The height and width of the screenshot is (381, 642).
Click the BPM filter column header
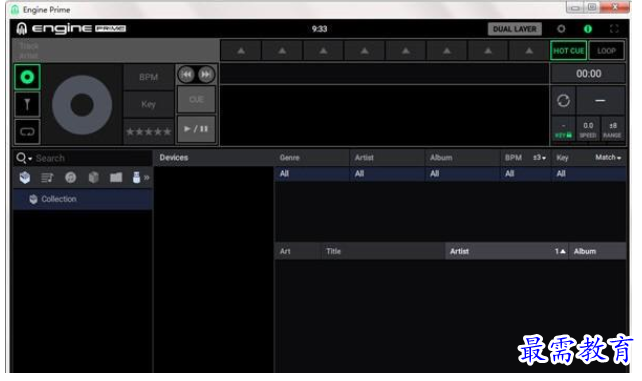click(513, 158)
